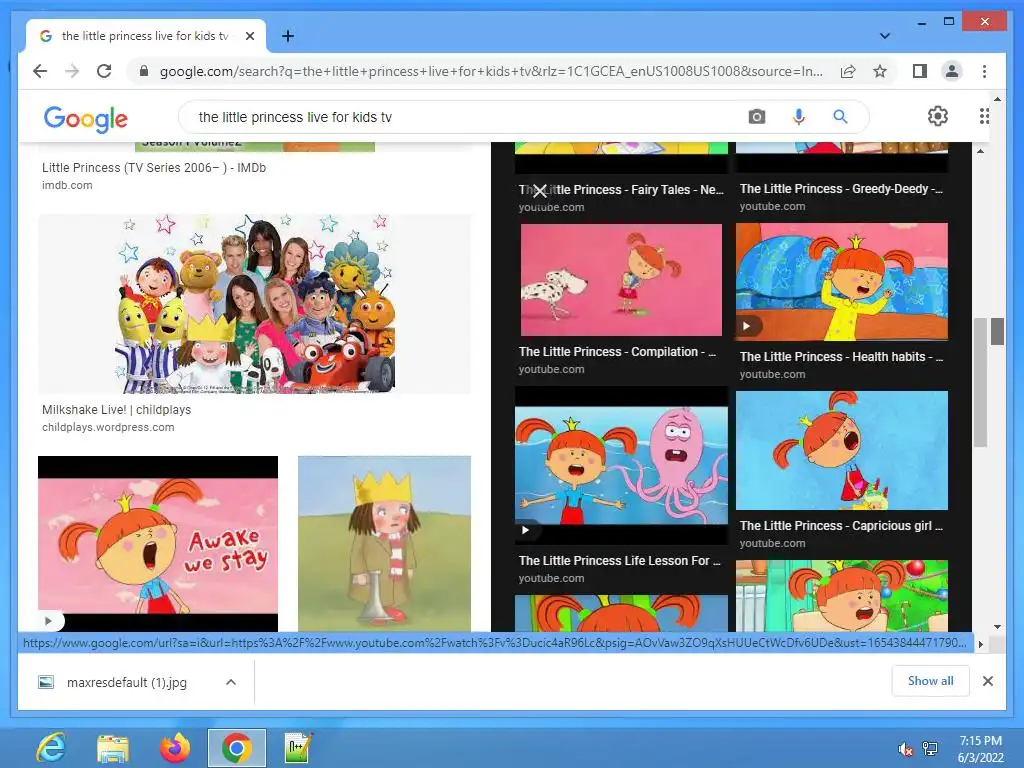Click the image panel scrollbar thumb

(980, 383)
